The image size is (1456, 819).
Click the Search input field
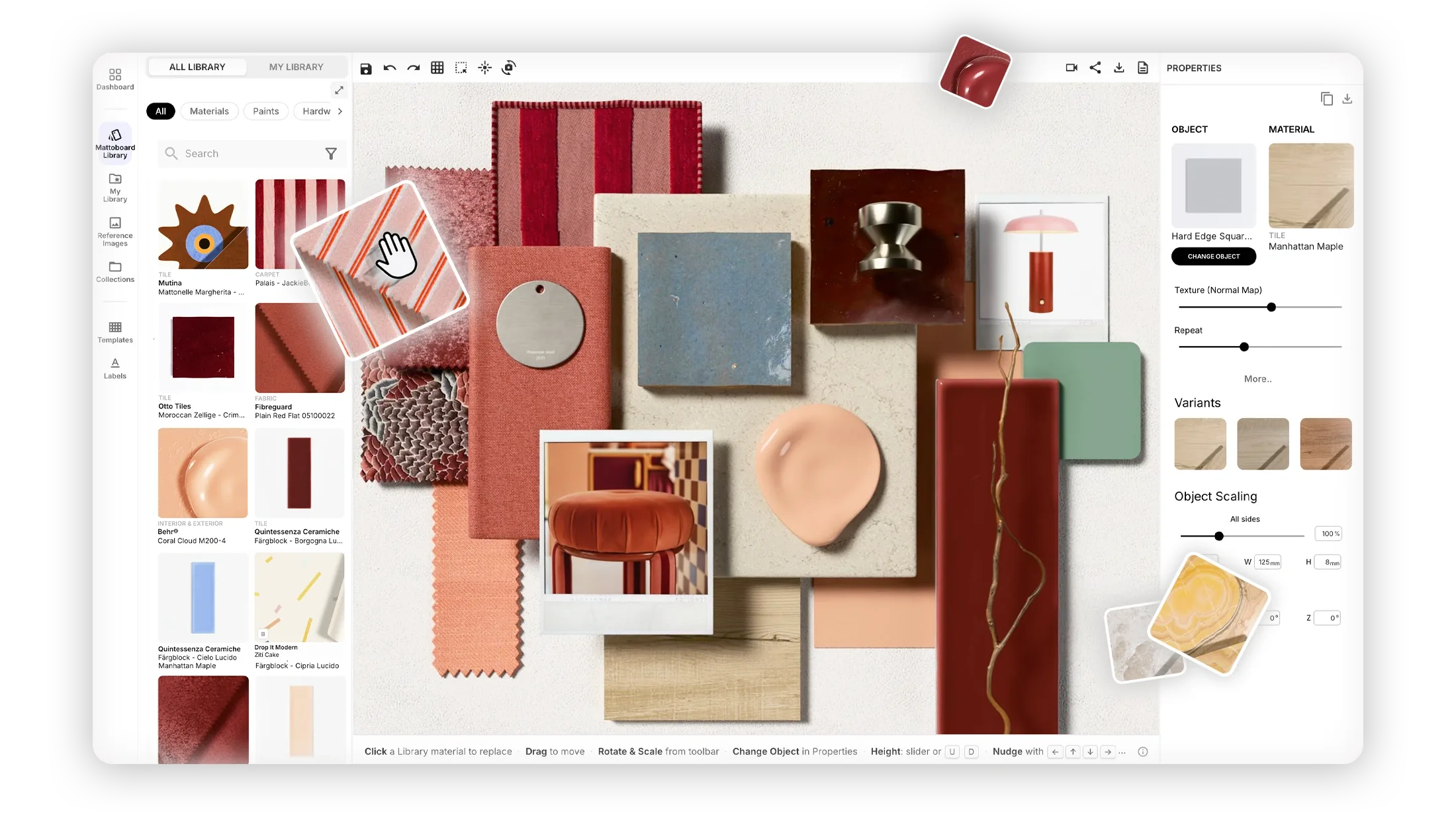(x=252, y=153)
